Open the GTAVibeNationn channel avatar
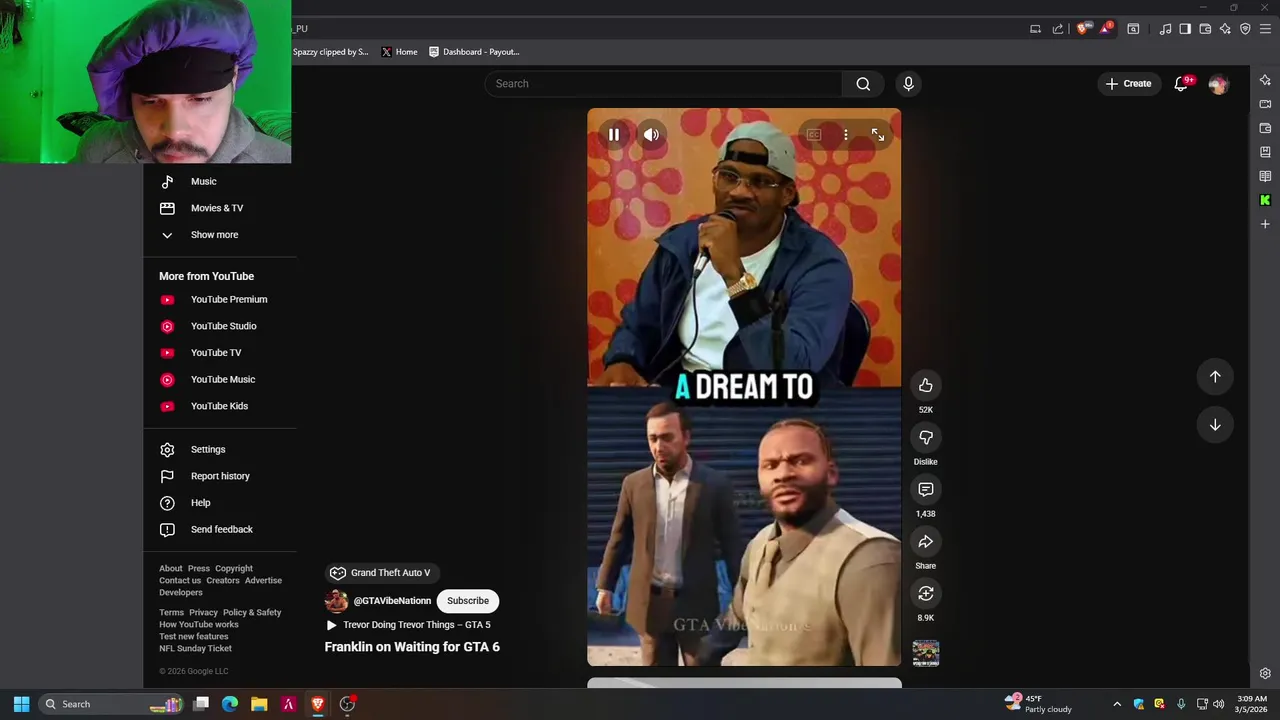Viewport: 1280px width, 720px height. 337,601
